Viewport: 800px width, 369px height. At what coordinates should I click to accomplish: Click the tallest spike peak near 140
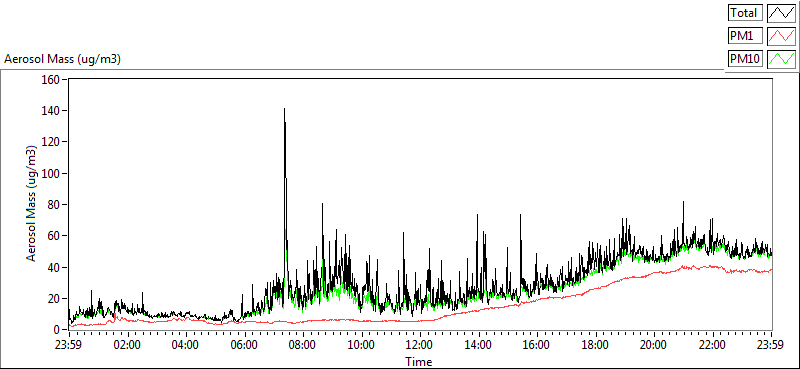[284, 109]
